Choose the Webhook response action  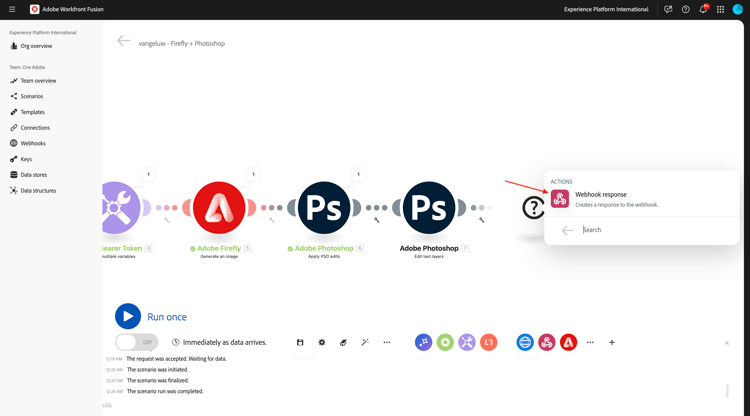click(641, 199)
